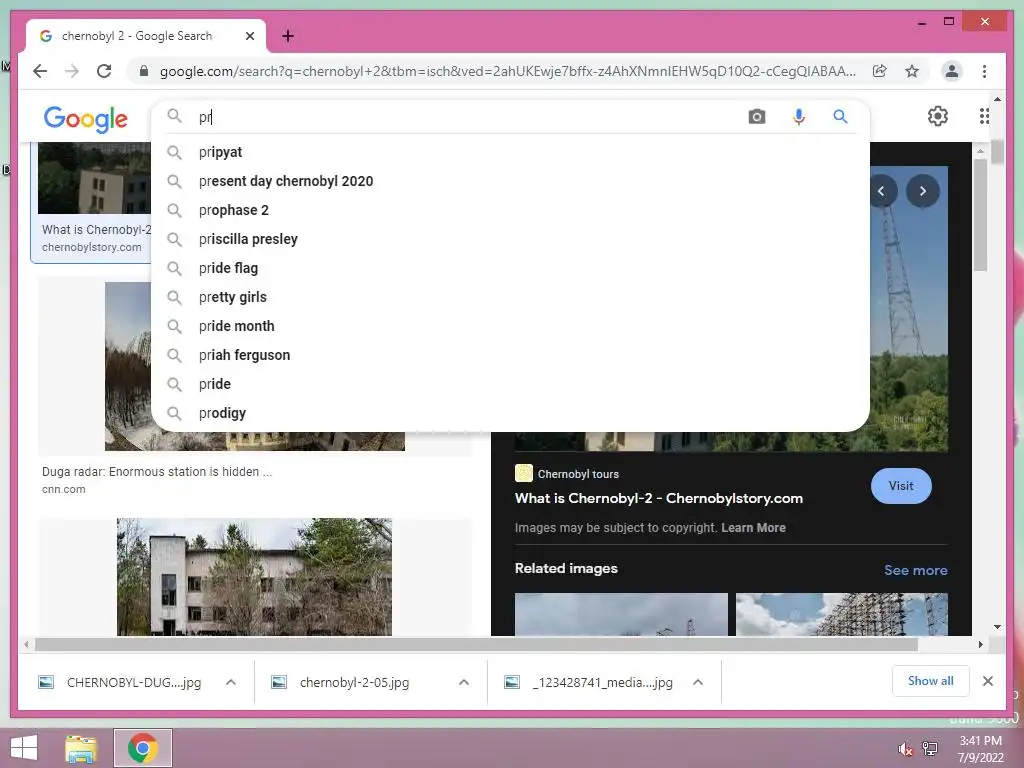Open File Explorer from the taskbar

point(81,749)
